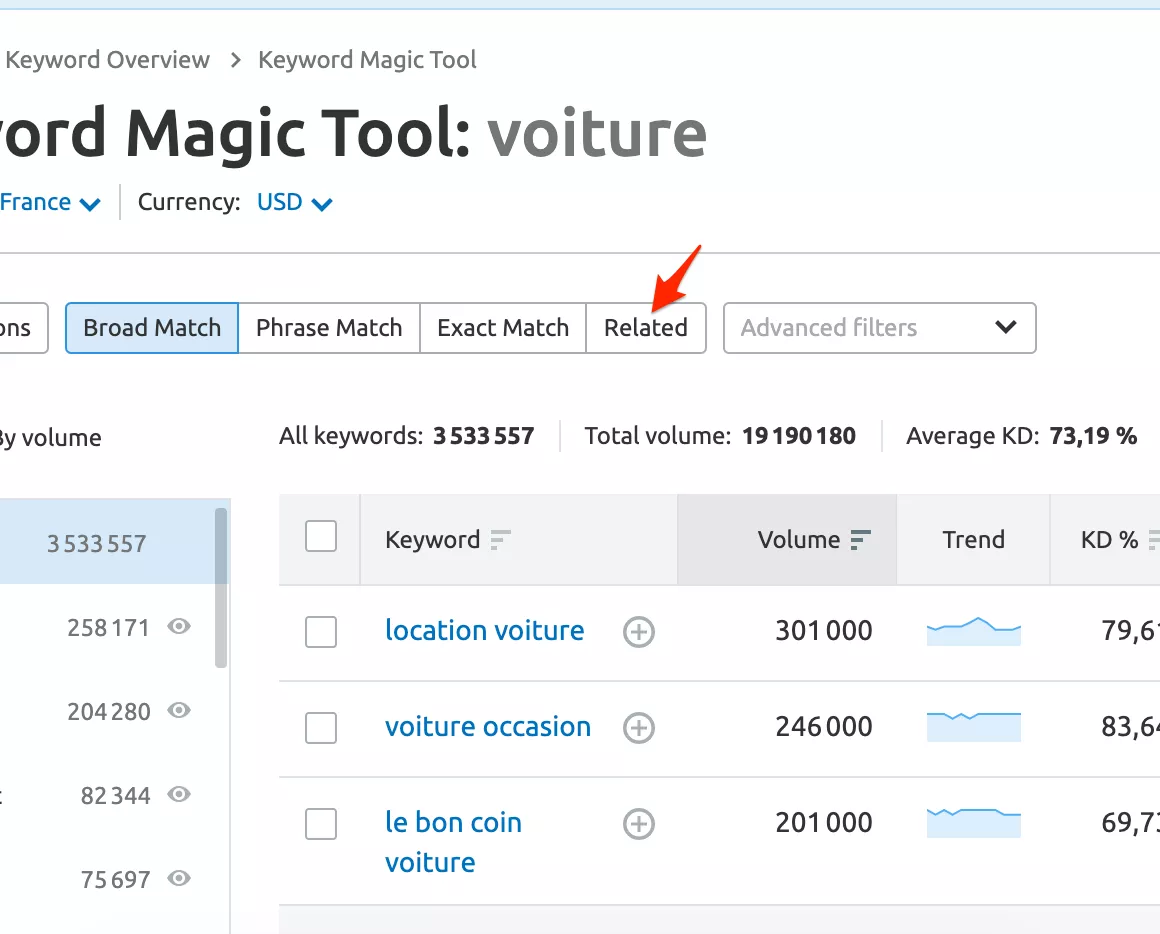This screenshot has height=934, width=1160.
Task: Switch to the Related tab
Action: [645, 328]
